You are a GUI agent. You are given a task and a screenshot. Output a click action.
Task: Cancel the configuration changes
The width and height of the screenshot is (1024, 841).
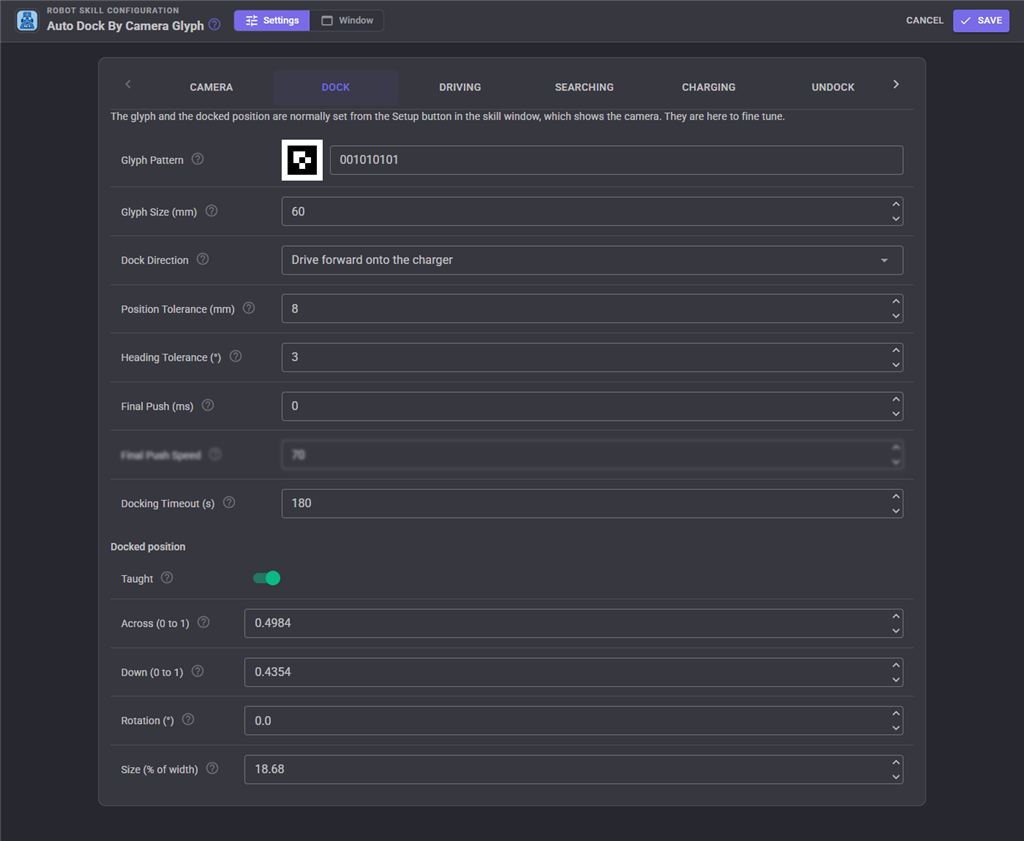(x=924, y=21)
